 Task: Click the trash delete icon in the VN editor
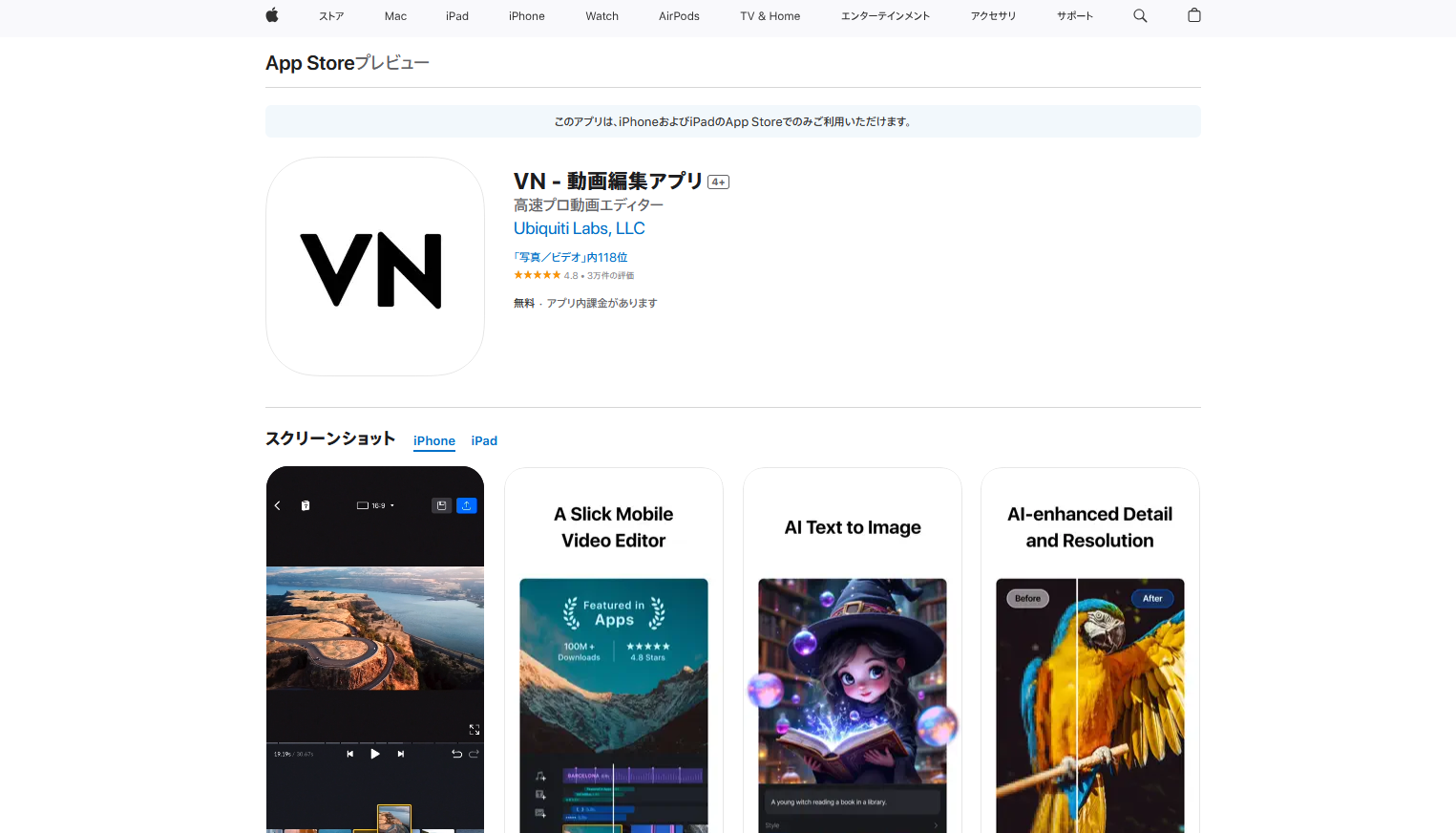pyautogui.click(x=306, y=505)
